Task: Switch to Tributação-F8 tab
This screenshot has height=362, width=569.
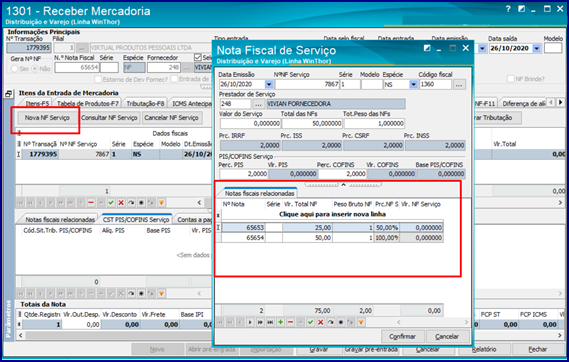Action: (x=145, y=103)
